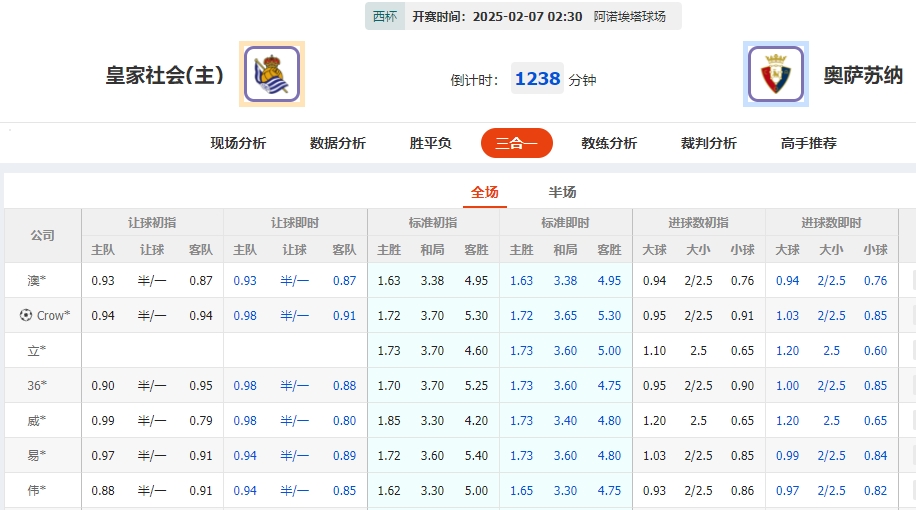The image size is (916, 510).
Task: Click the 西杯 league label
Action: pyautogui.click(x=384, y=16)
